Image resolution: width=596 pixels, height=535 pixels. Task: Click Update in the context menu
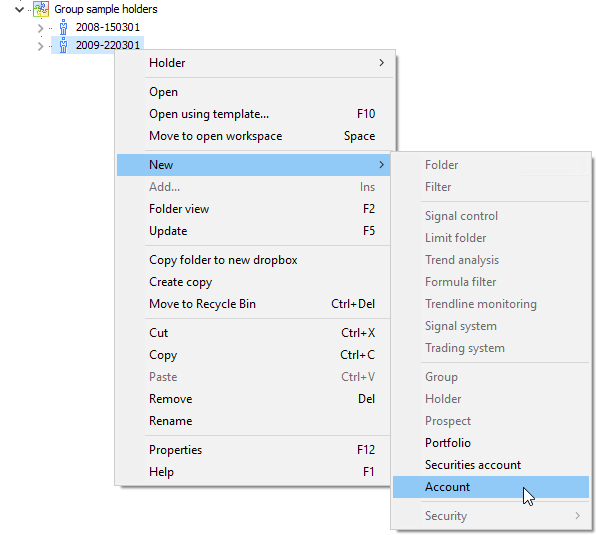tap(254, 231)
